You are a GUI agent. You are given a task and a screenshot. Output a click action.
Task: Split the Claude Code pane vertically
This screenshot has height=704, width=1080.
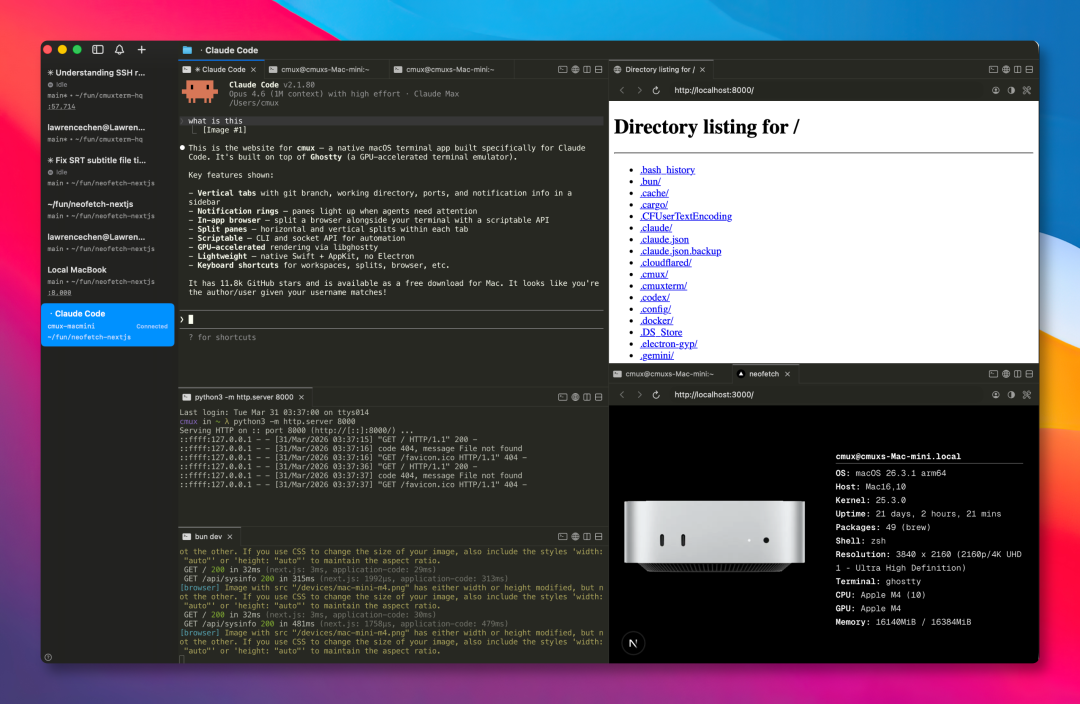pos(587,70)
